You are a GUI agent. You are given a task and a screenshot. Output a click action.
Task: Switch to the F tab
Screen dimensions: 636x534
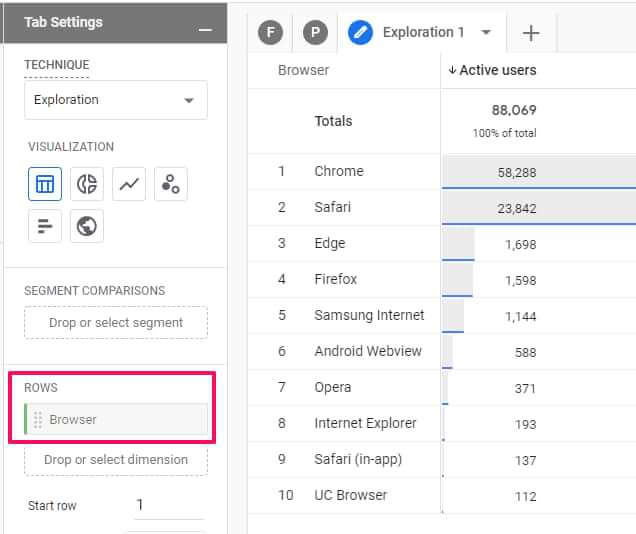(x=270, y=33)
